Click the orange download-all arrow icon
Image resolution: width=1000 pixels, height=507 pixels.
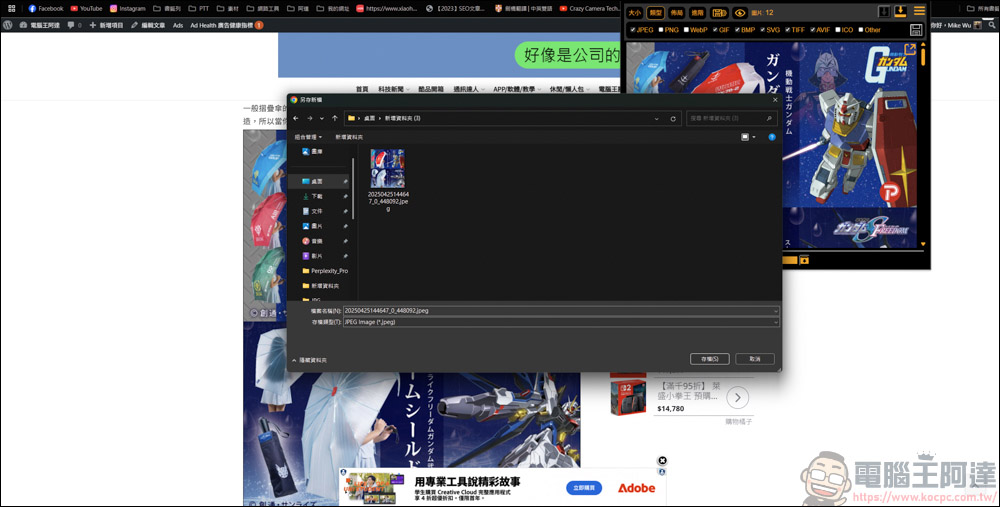(x=900, y=12)
